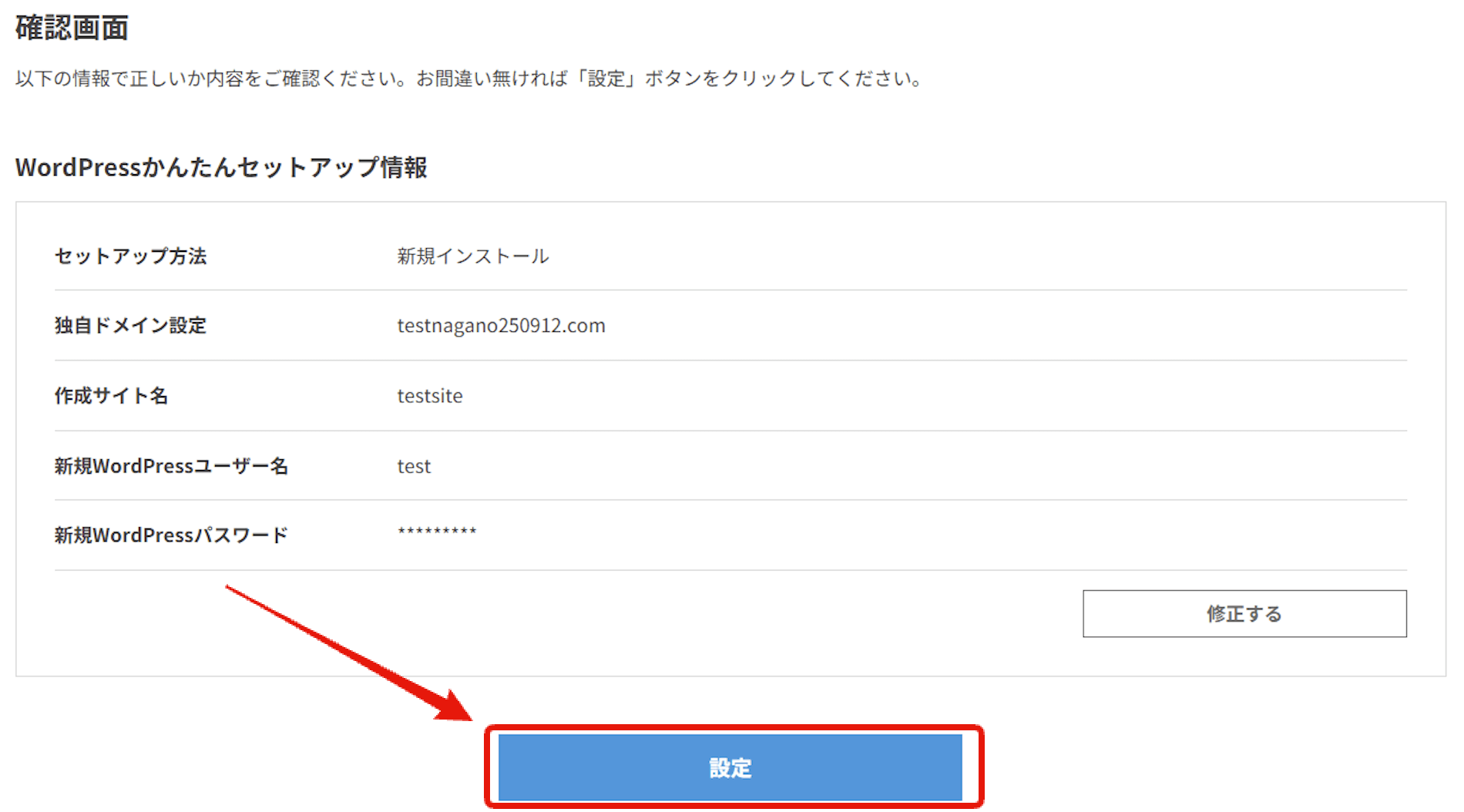
Task: Click the お間違い無ければ phrase in instructions
Action: 492,79
